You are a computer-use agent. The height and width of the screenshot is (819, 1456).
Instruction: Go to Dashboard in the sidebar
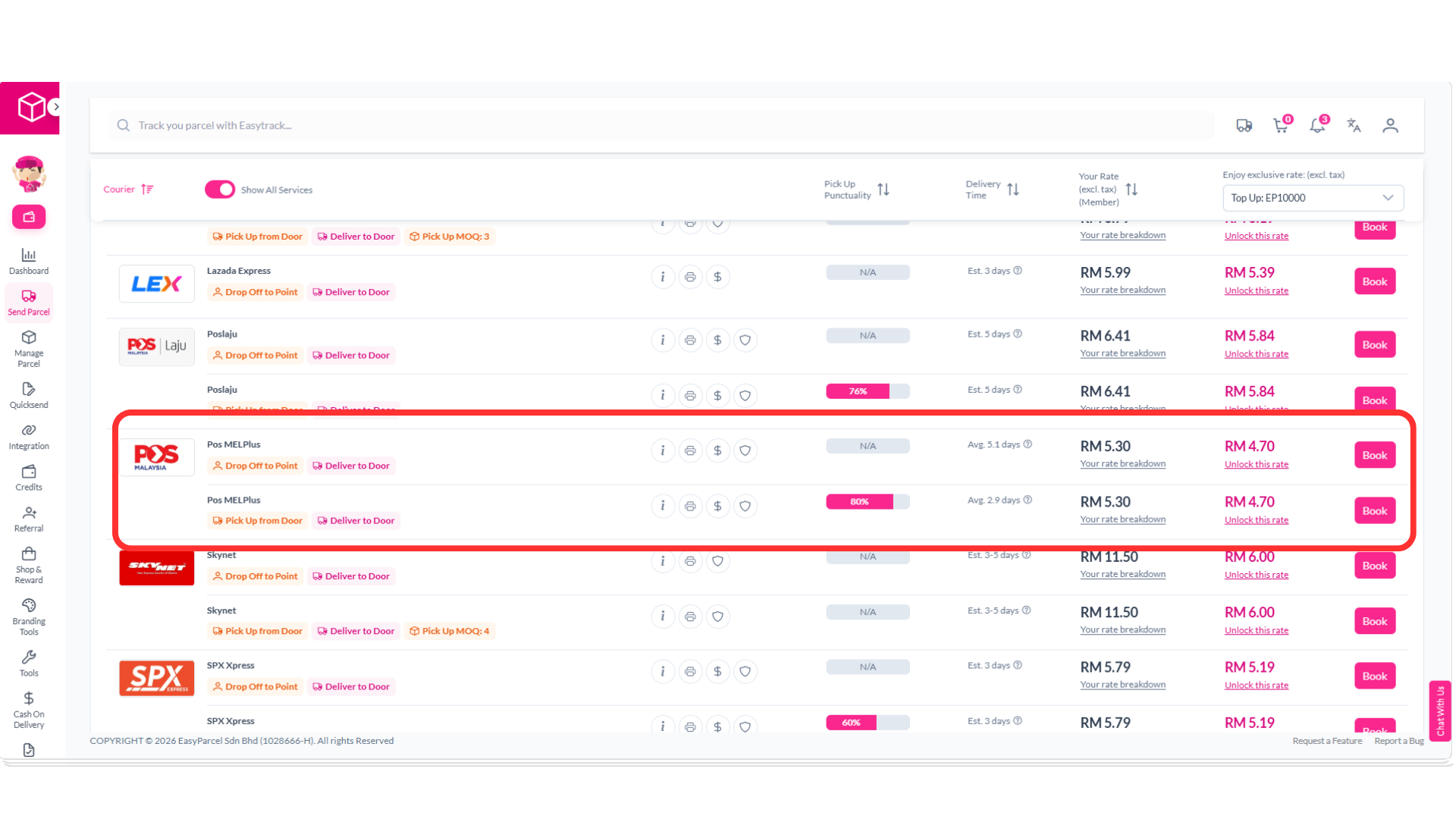(29, 261)
